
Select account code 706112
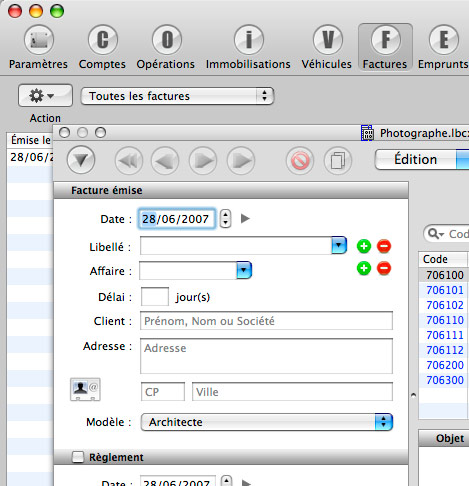tap(445, 350)
